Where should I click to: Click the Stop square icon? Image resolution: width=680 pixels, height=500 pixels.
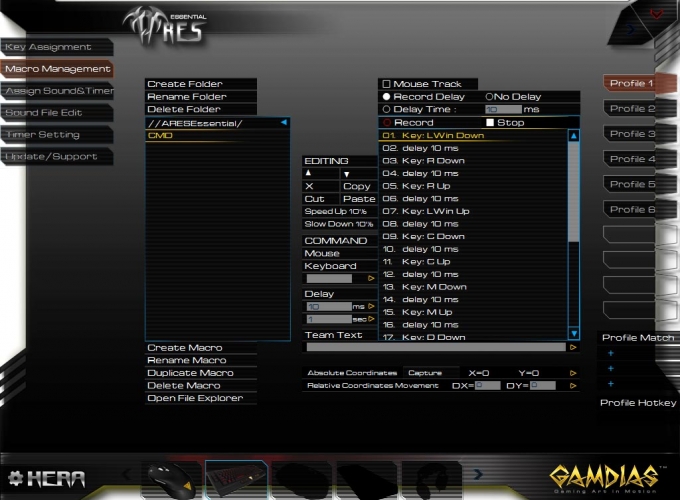tap(490, 122)
